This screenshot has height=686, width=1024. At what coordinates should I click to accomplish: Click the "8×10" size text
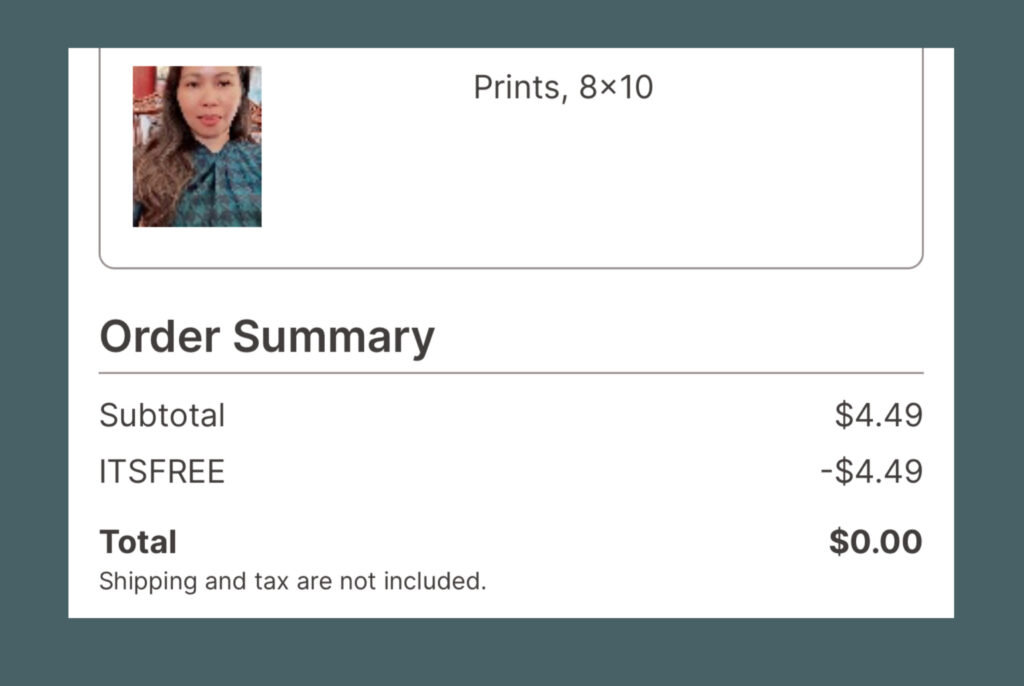click(616, 88)
